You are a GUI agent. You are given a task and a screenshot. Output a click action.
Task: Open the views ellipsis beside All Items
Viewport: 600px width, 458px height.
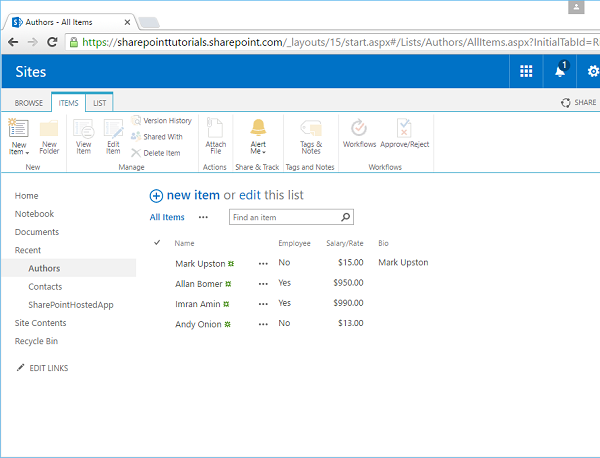[x=203, y=217]
